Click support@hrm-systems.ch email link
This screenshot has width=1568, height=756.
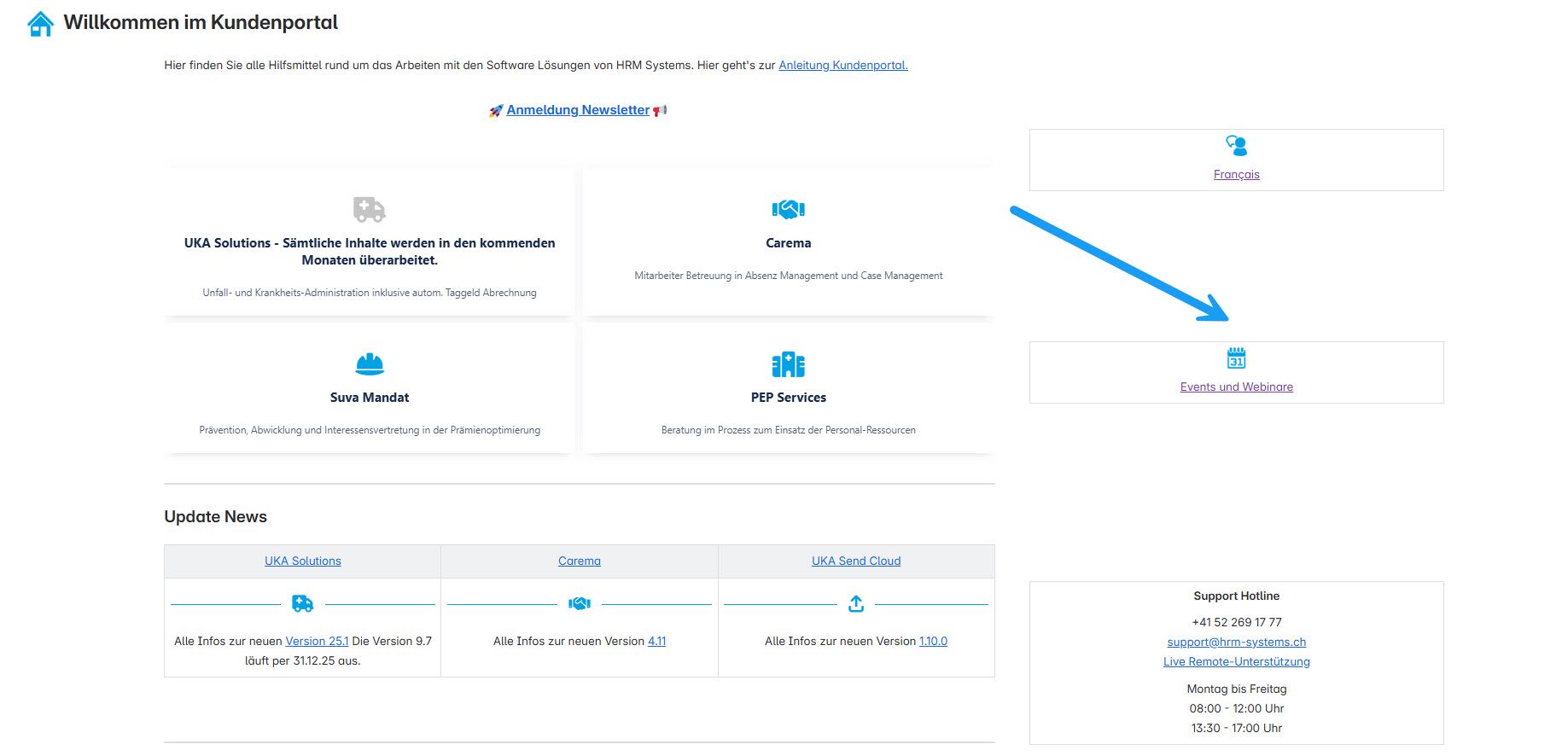click(x=1237, y=642)
